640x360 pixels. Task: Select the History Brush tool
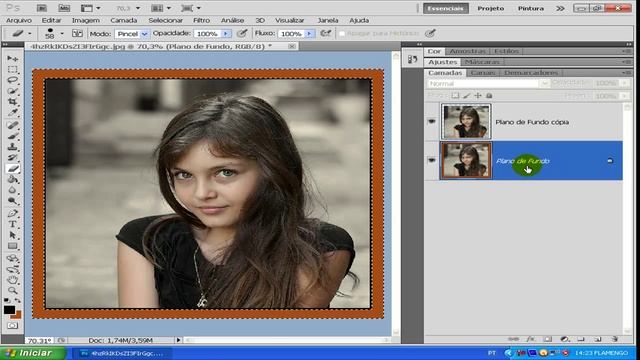pyautogui.click(x=12, y=158)
